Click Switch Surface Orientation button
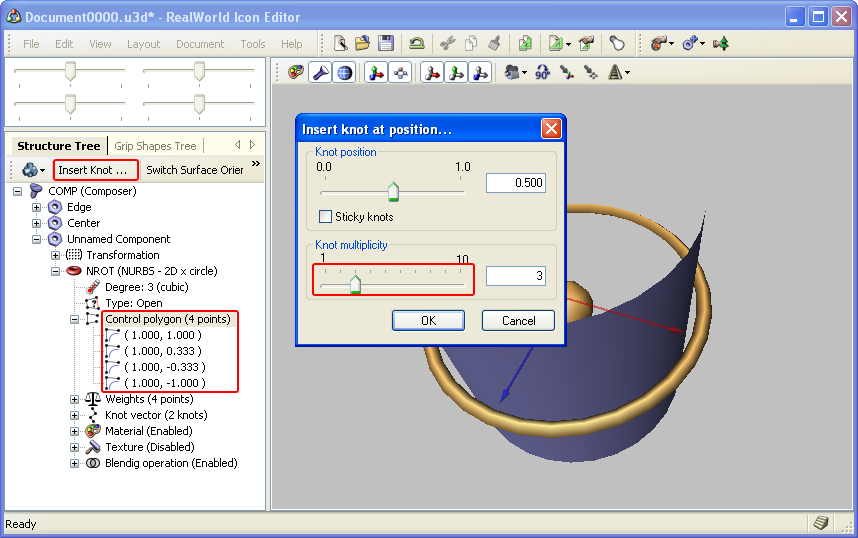Image resolution: width=858 pixels, height=538 pixels. pos(195,170)
